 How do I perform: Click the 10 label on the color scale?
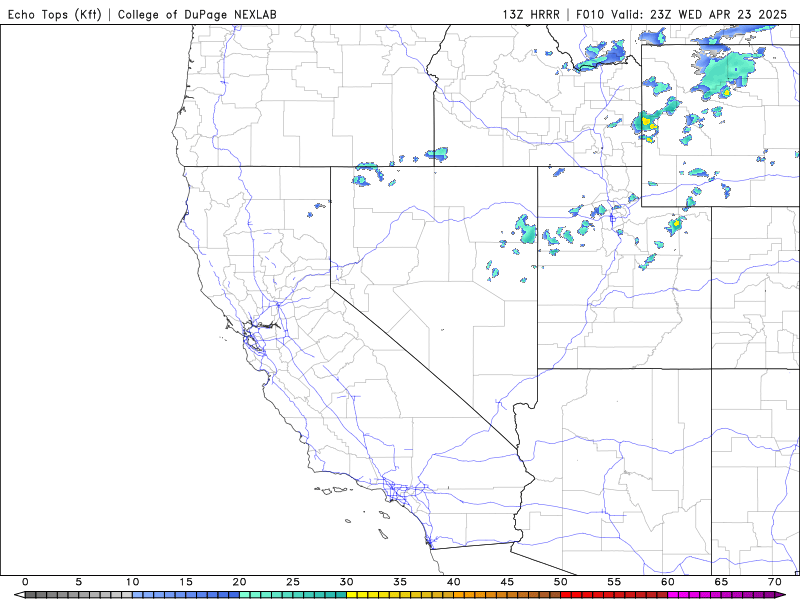(132, 582)
